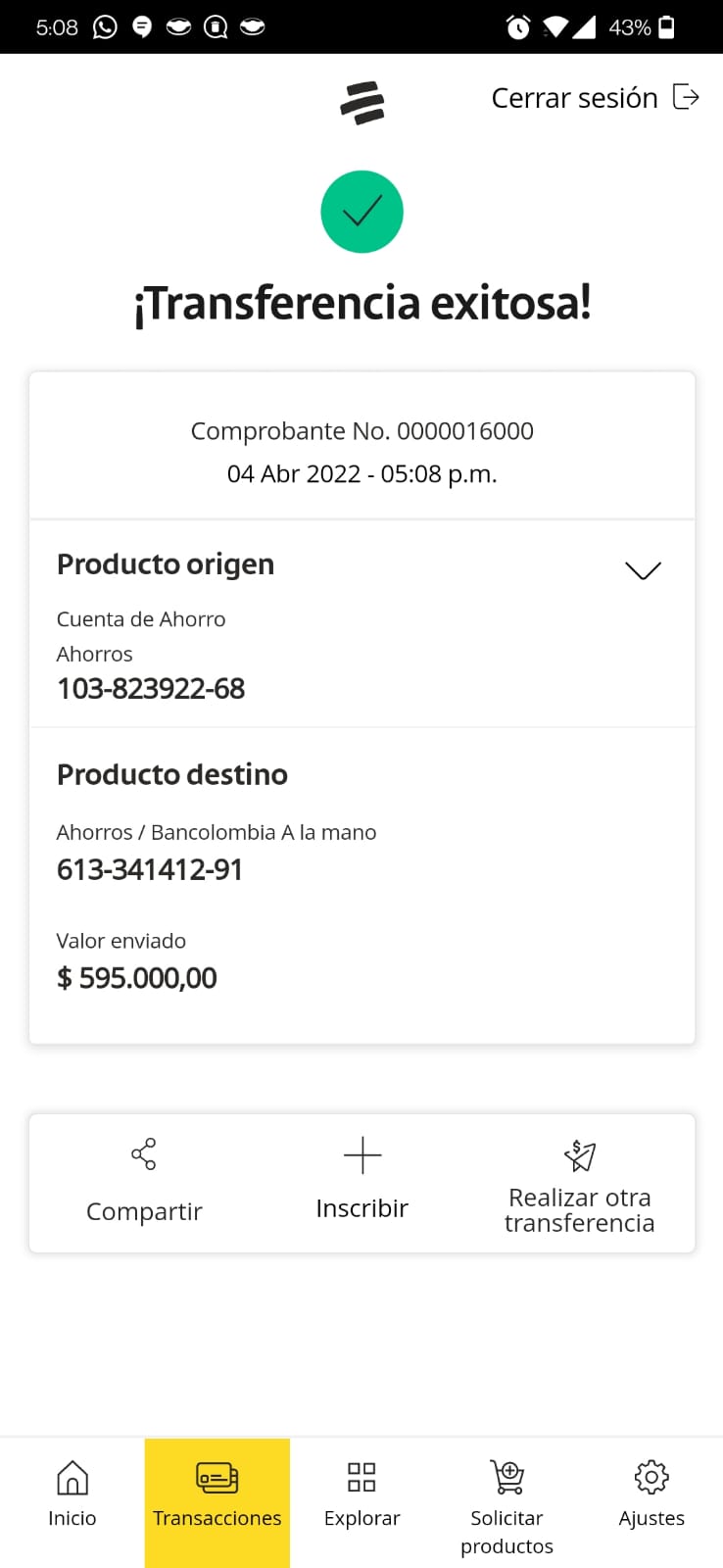723x1568 pixels.
Task: Tap destination account number 613-341412-91
Action: tap(150, 870)
